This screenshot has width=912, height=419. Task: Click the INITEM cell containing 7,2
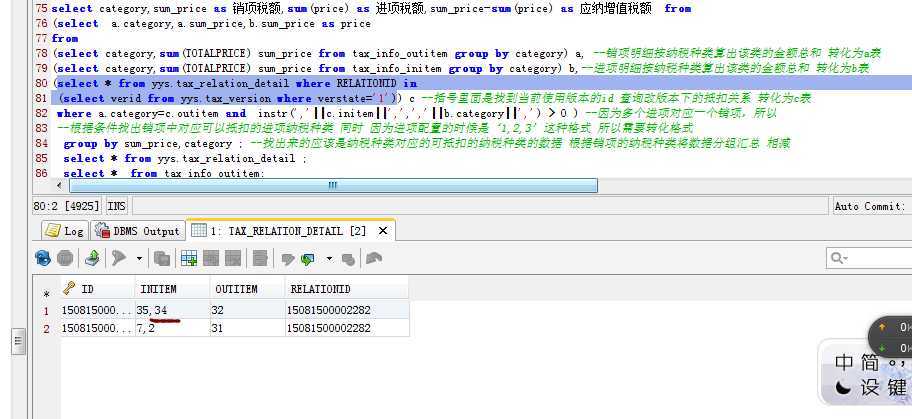172,328
